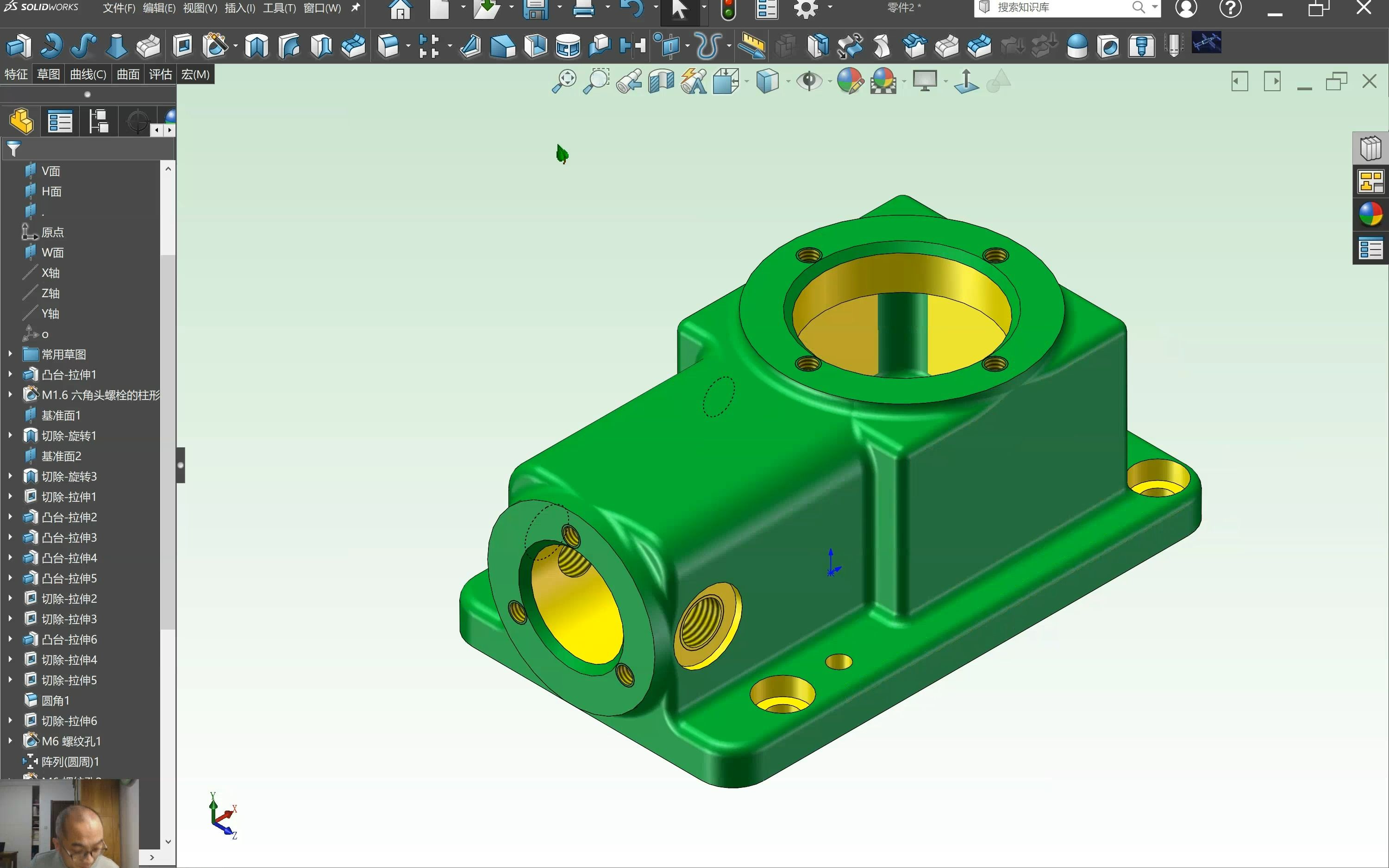Expand the 凸台-拉伸1 feature
The image size is (1389, 868).
[10, 375]
